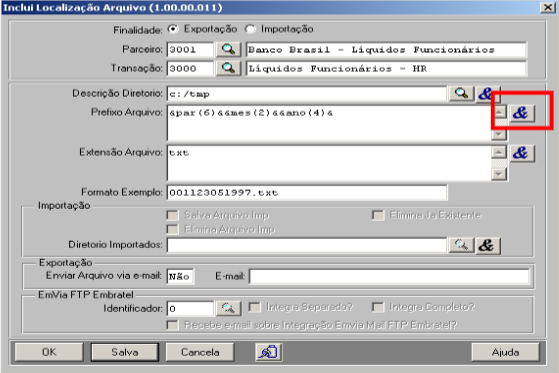Click the Cancela button
This screenshot has height=373, width=559.
pos(200,352)
